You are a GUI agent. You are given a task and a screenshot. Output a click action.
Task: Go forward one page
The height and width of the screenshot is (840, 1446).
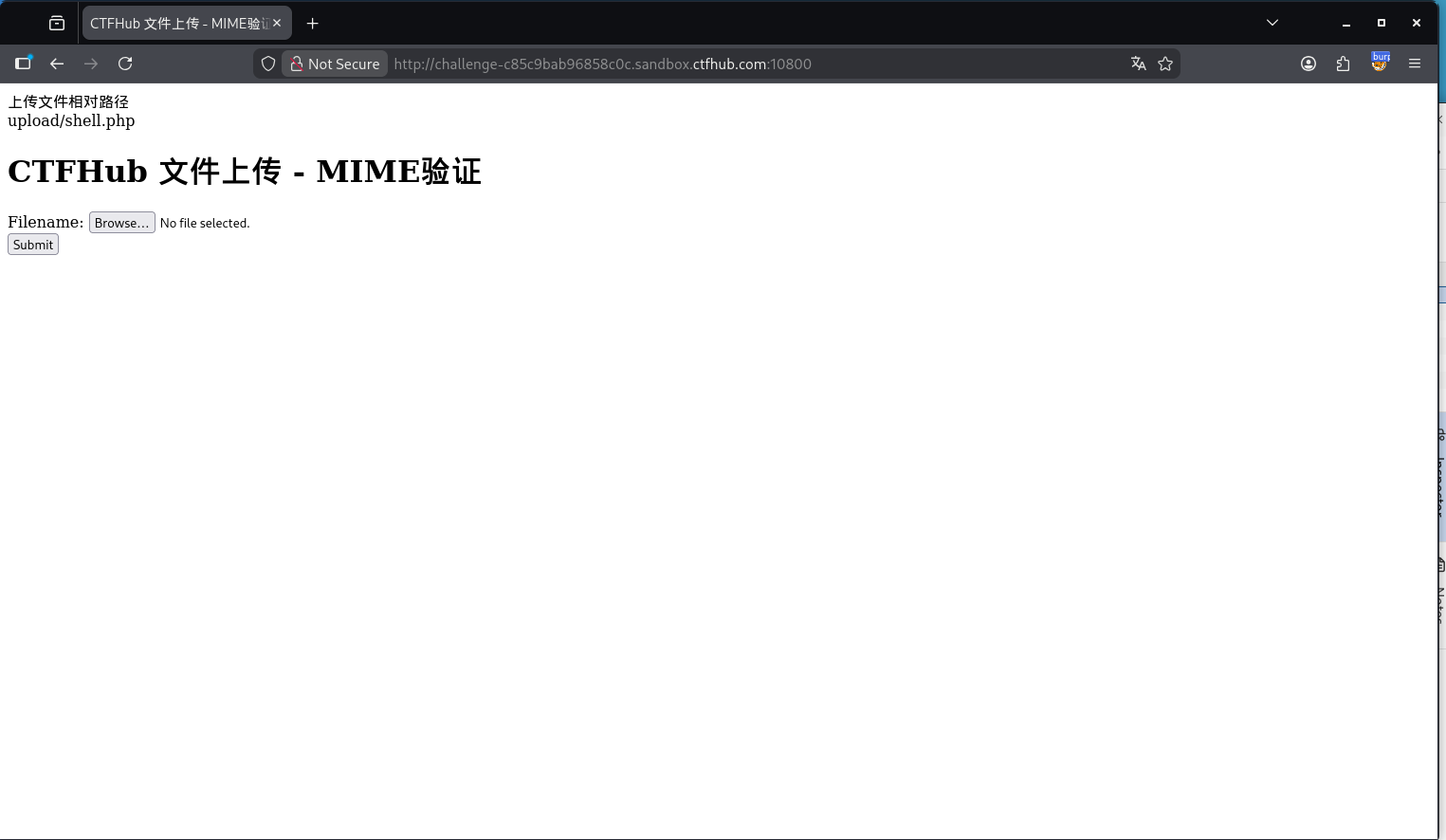[91, 64]
